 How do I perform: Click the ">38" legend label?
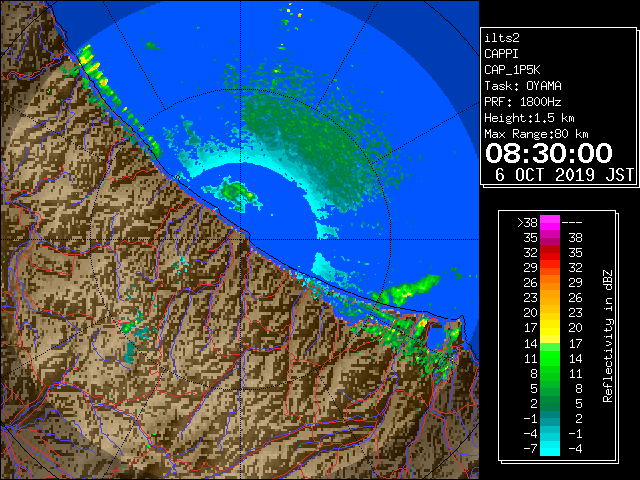[527, 223]
